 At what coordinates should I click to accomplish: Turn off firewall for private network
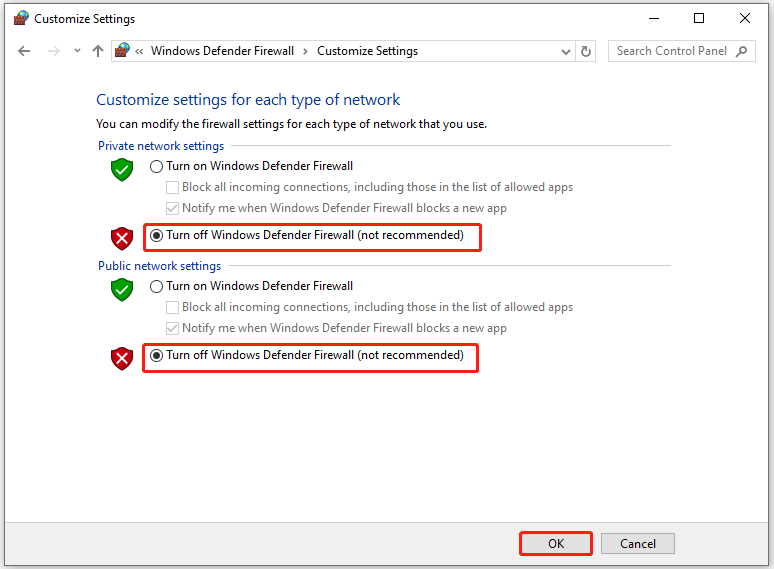point(307,235)
